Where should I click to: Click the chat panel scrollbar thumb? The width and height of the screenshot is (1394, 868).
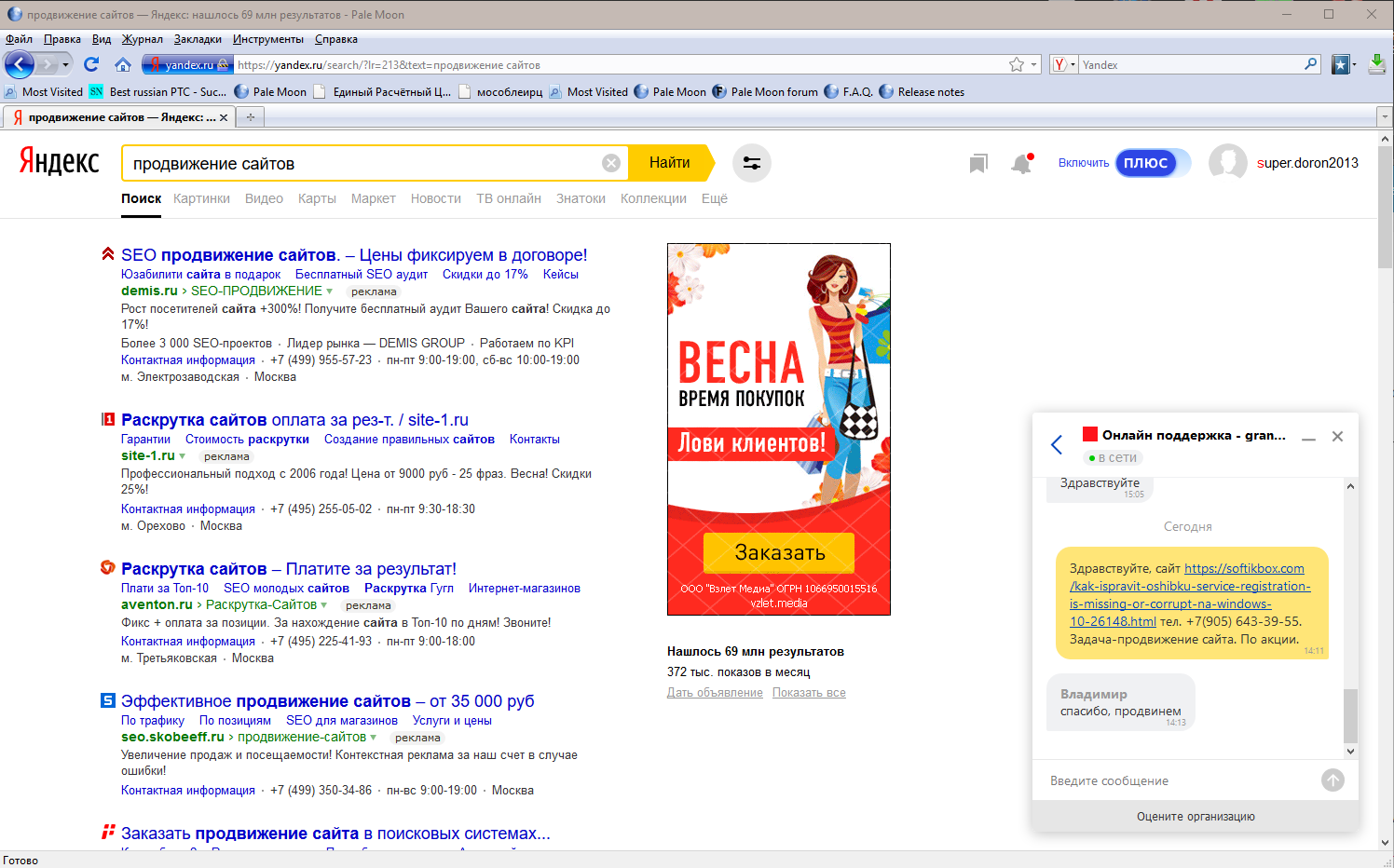tap(1350, 715)
